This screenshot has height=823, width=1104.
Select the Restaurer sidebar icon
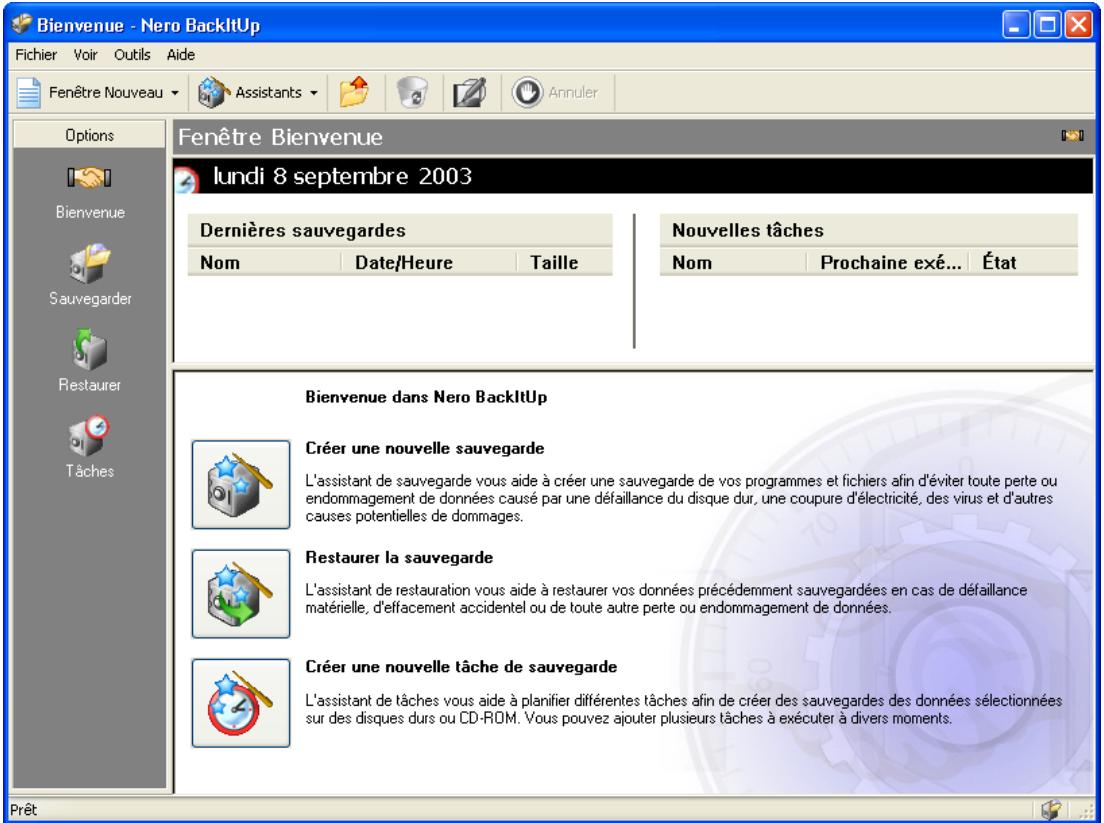point(89,349)
